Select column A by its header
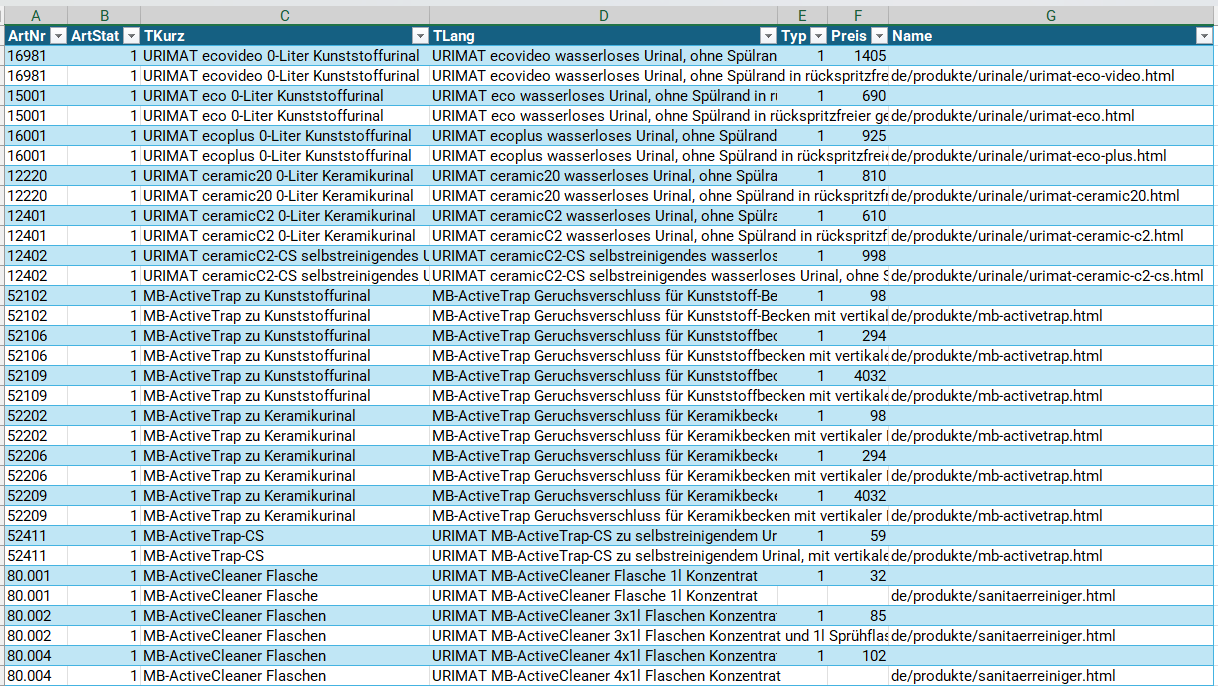 [x=35, y=15]
